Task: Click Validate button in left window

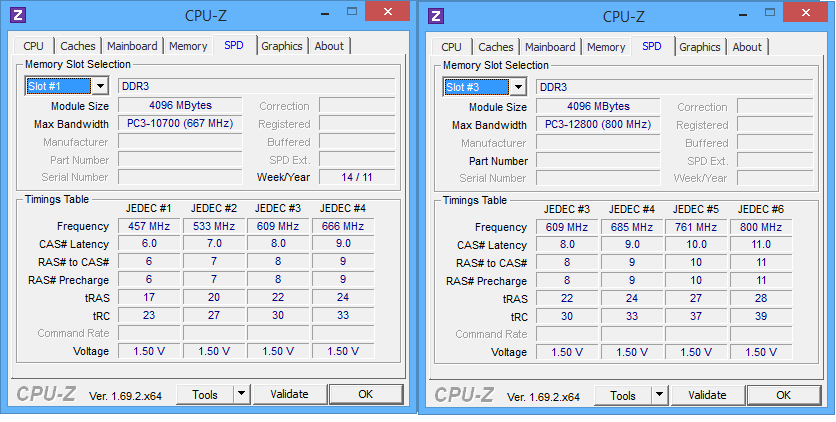Action: tap(290, 394)
